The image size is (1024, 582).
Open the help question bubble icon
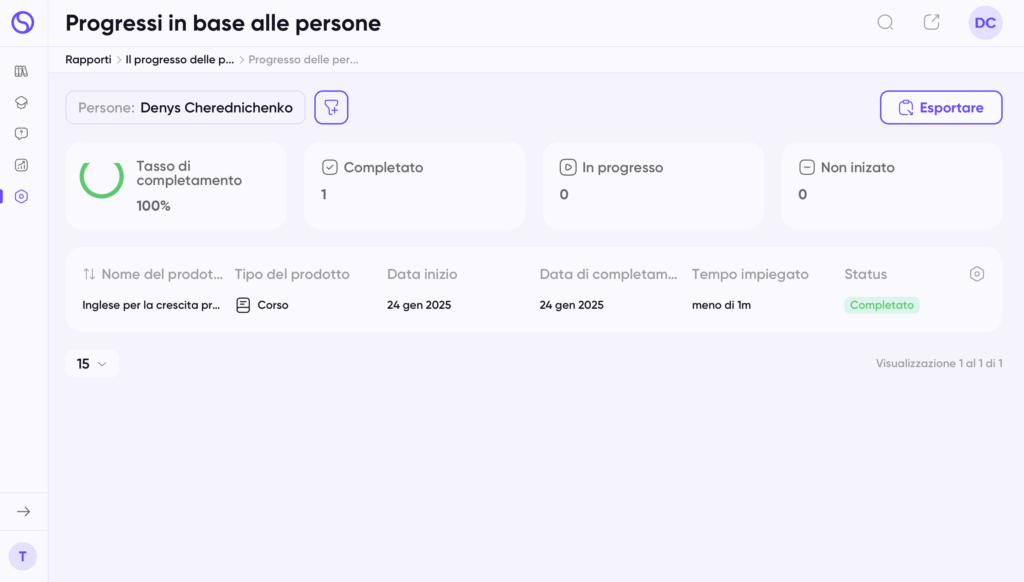(x=22, y=134)
